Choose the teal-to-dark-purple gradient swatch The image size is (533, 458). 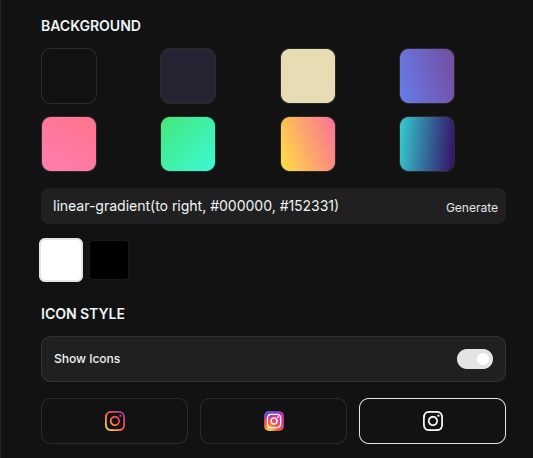point(427,144)
